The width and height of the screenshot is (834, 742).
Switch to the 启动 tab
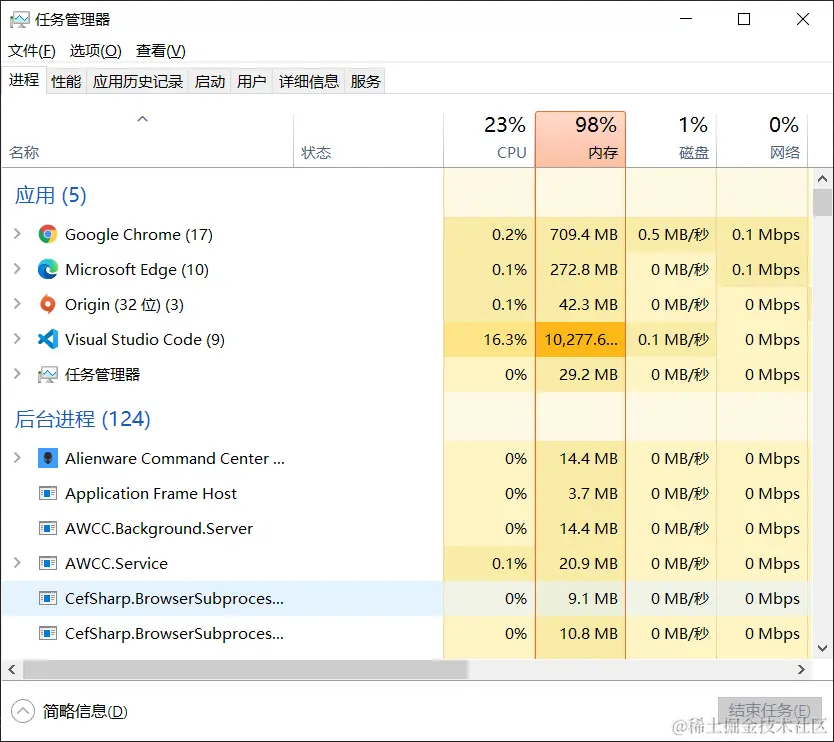point(210,81)
